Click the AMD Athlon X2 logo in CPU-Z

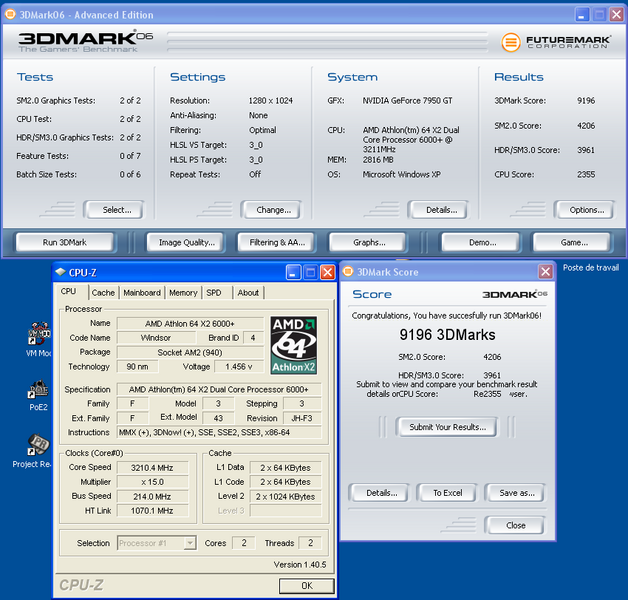point(294,345)
